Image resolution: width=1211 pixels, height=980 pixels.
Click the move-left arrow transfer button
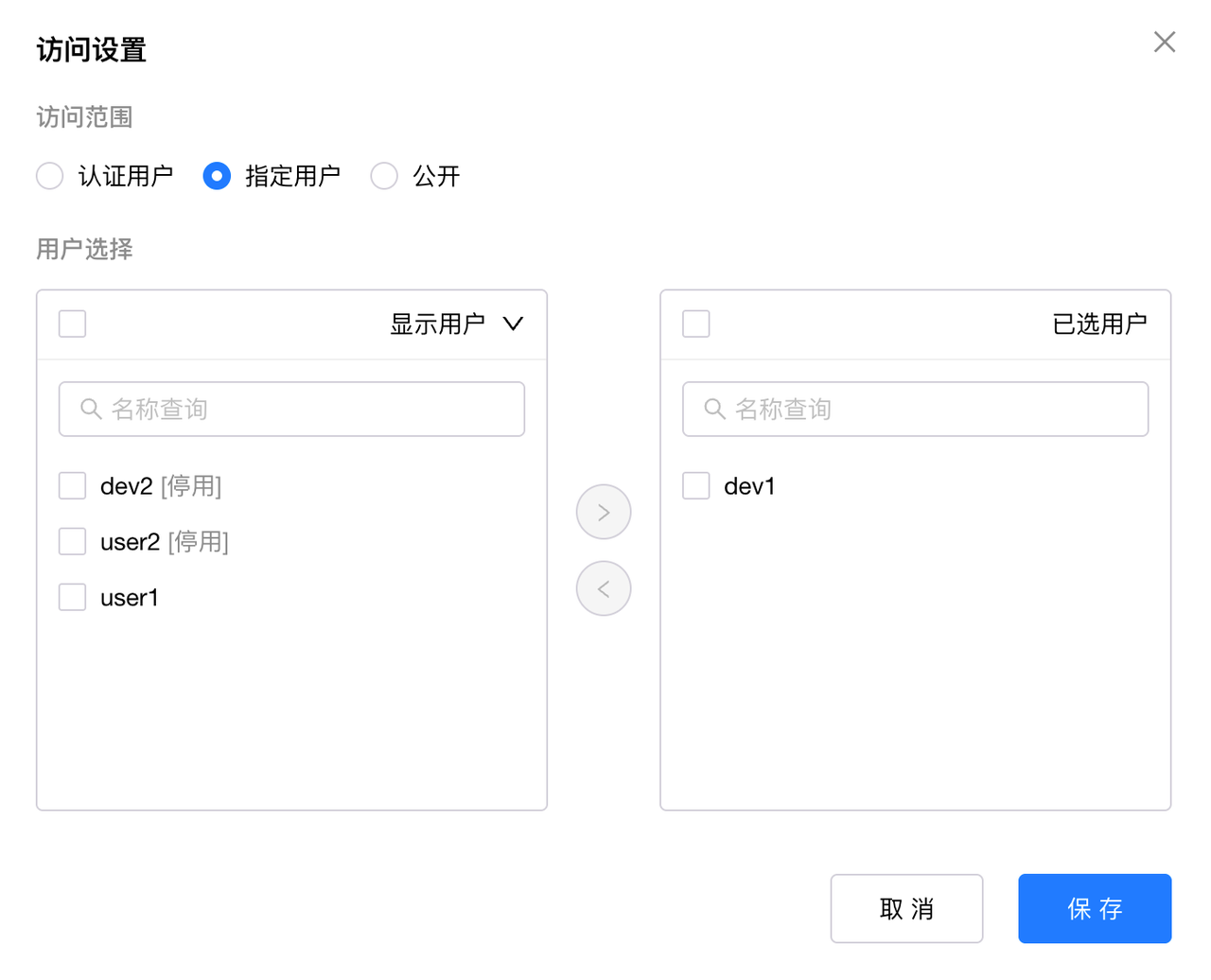click(604, 588)
